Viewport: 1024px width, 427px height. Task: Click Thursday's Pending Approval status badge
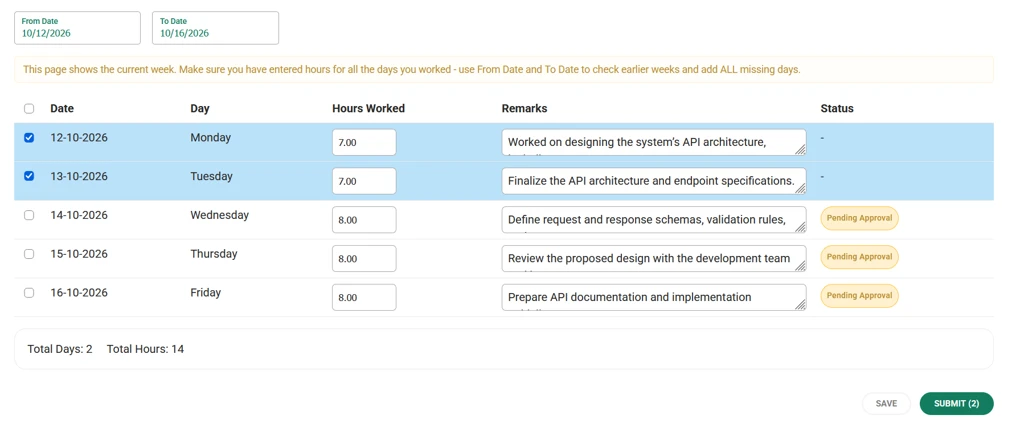[x=859, y=257]
